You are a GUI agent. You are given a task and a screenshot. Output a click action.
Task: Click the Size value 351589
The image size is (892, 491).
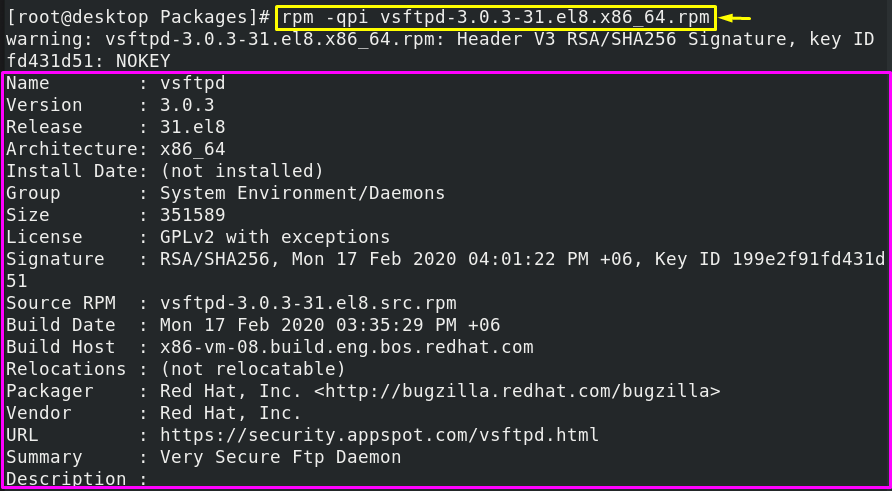coord(193,215)
